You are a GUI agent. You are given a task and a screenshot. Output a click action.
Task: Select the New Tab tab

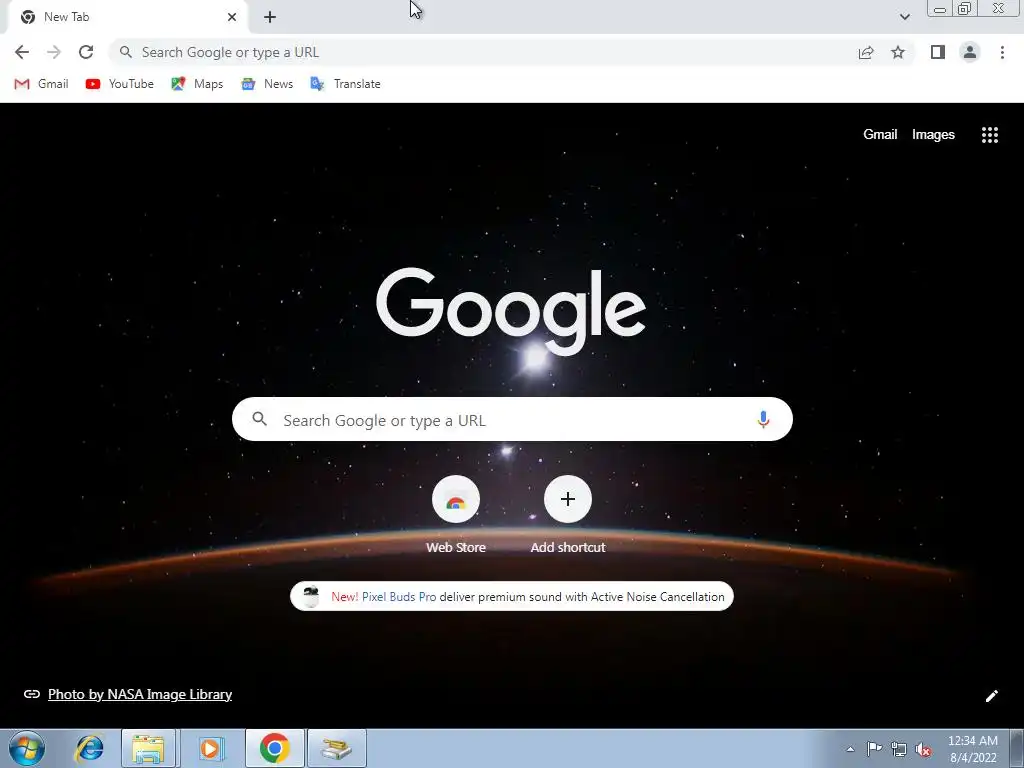pos(127,17)
